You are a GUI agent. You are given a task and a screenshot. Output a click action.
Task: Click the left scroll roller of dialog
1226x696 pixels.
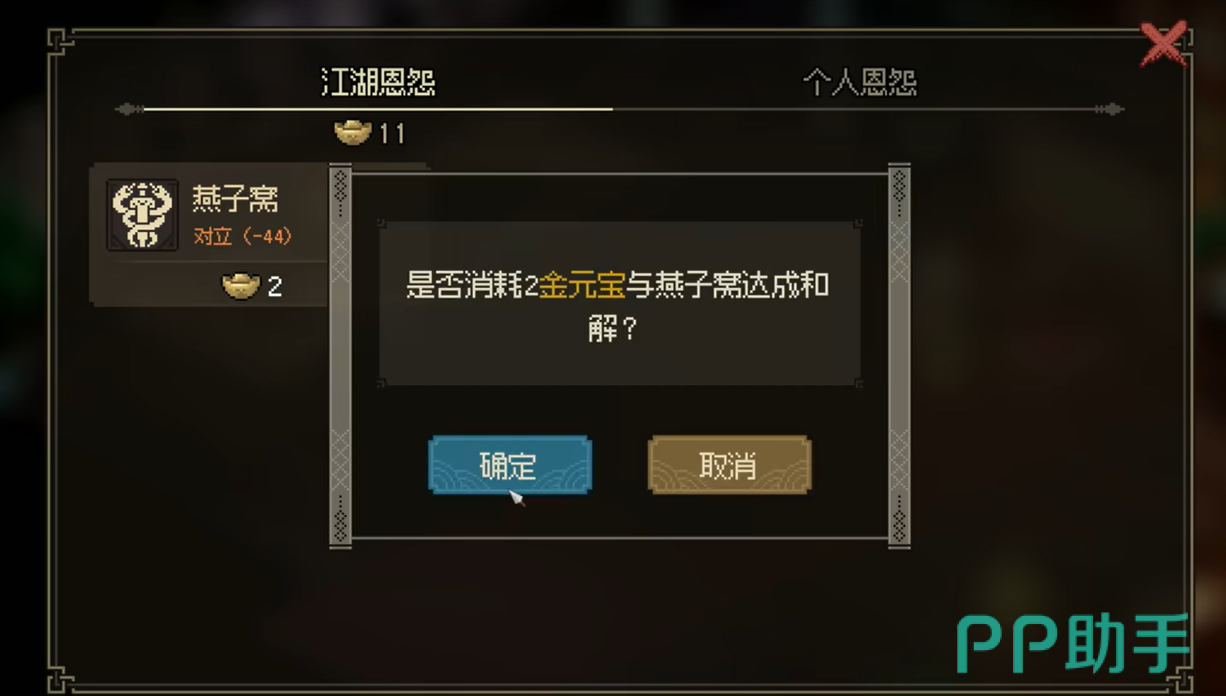tap(341, 356)
